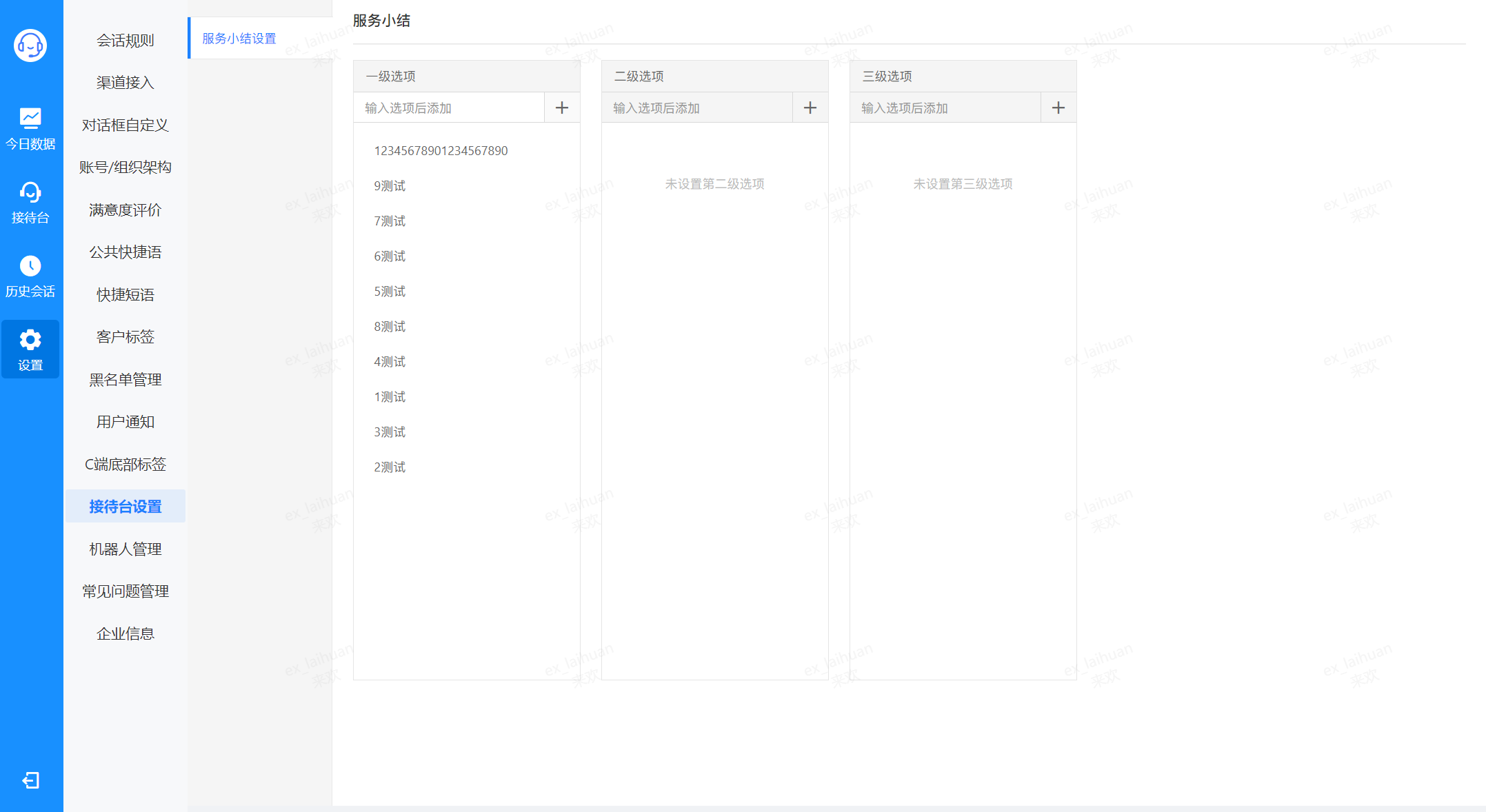
Task: Select 服务小结设置 tab
Action: (x=260, y=39)
